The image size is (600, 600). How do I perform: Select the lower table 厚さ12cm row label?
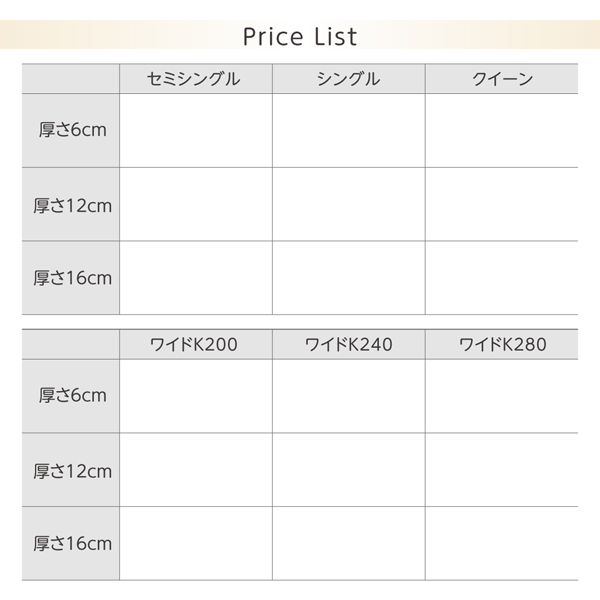point(72,470)
